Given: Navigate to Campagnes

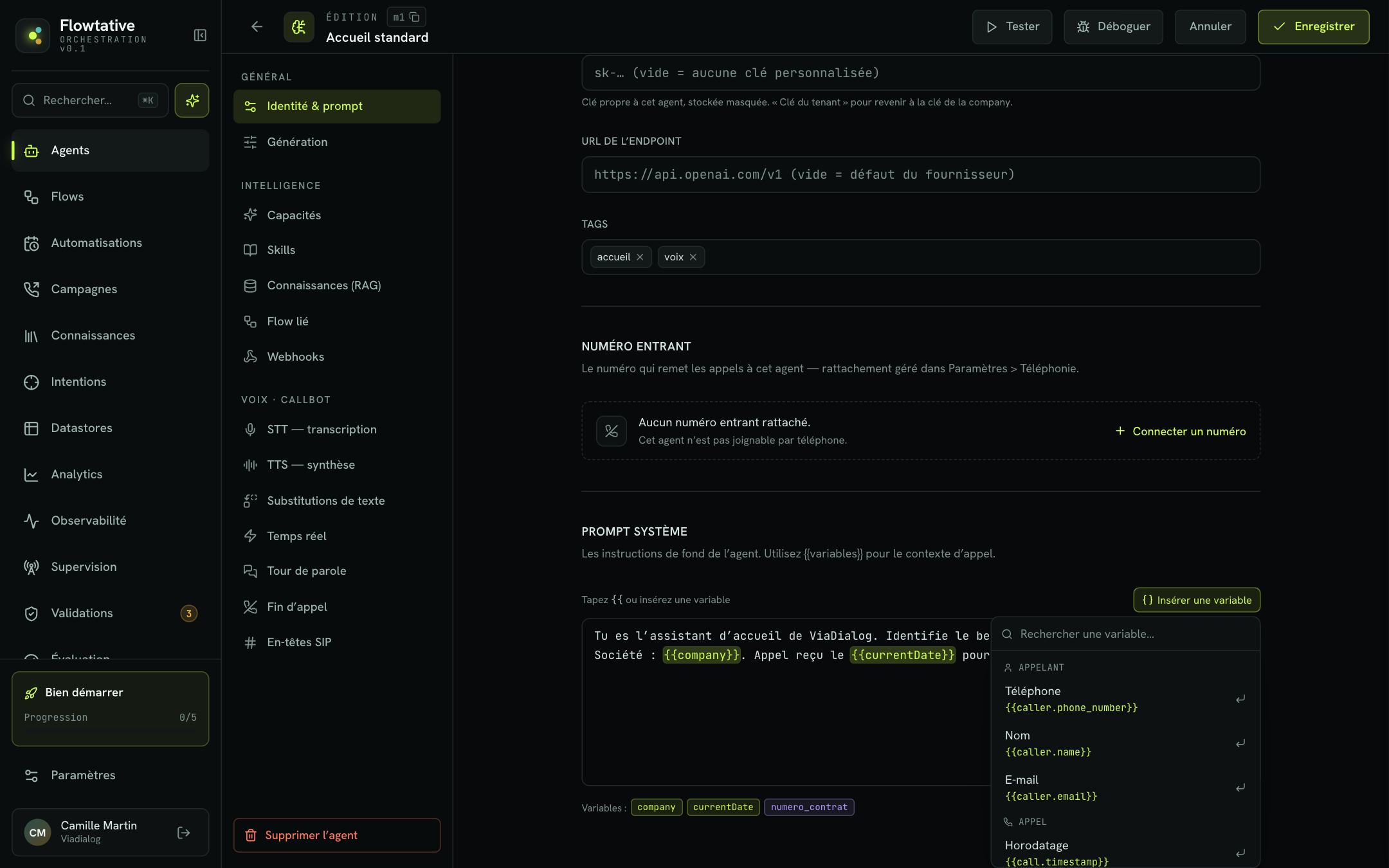Looking at the screenshot, I should 111,289.
